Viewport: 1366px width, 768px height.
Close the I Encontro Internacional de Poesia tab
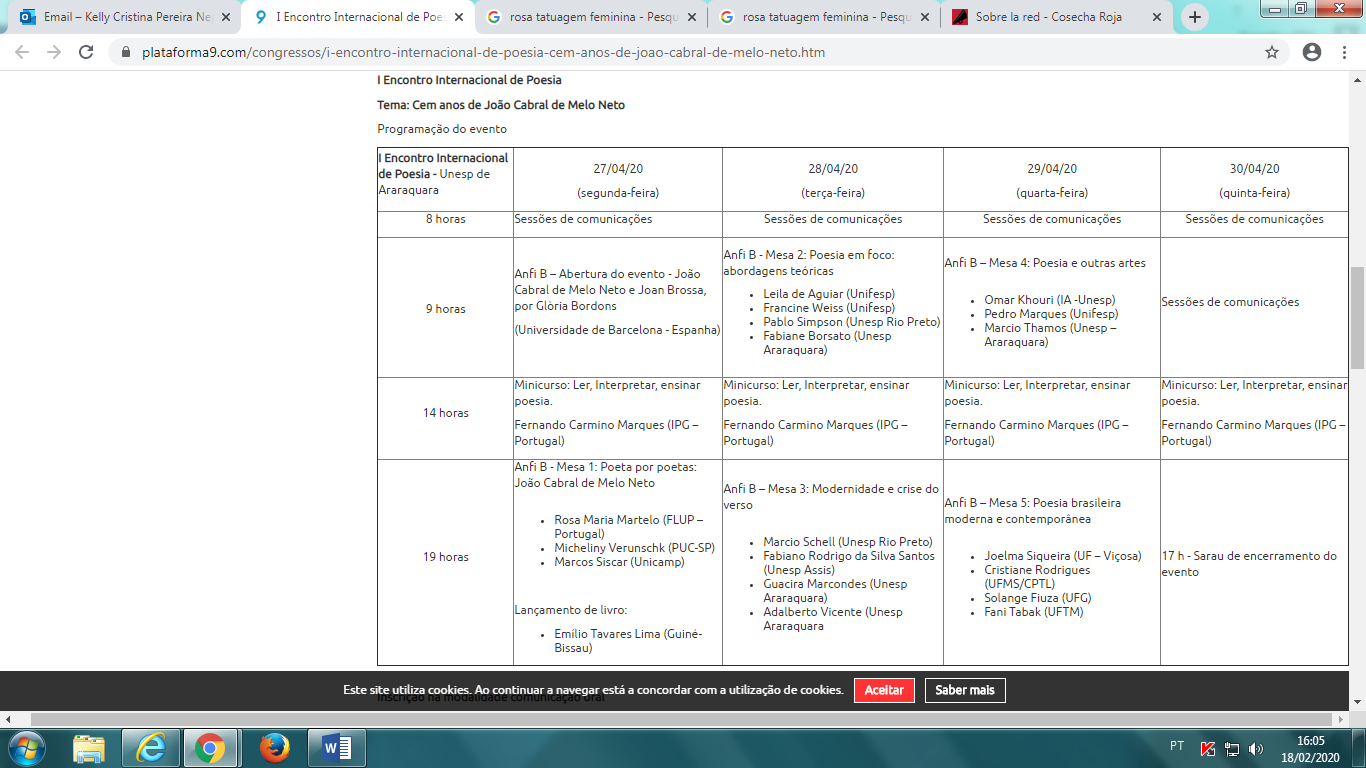coord(458,17)
